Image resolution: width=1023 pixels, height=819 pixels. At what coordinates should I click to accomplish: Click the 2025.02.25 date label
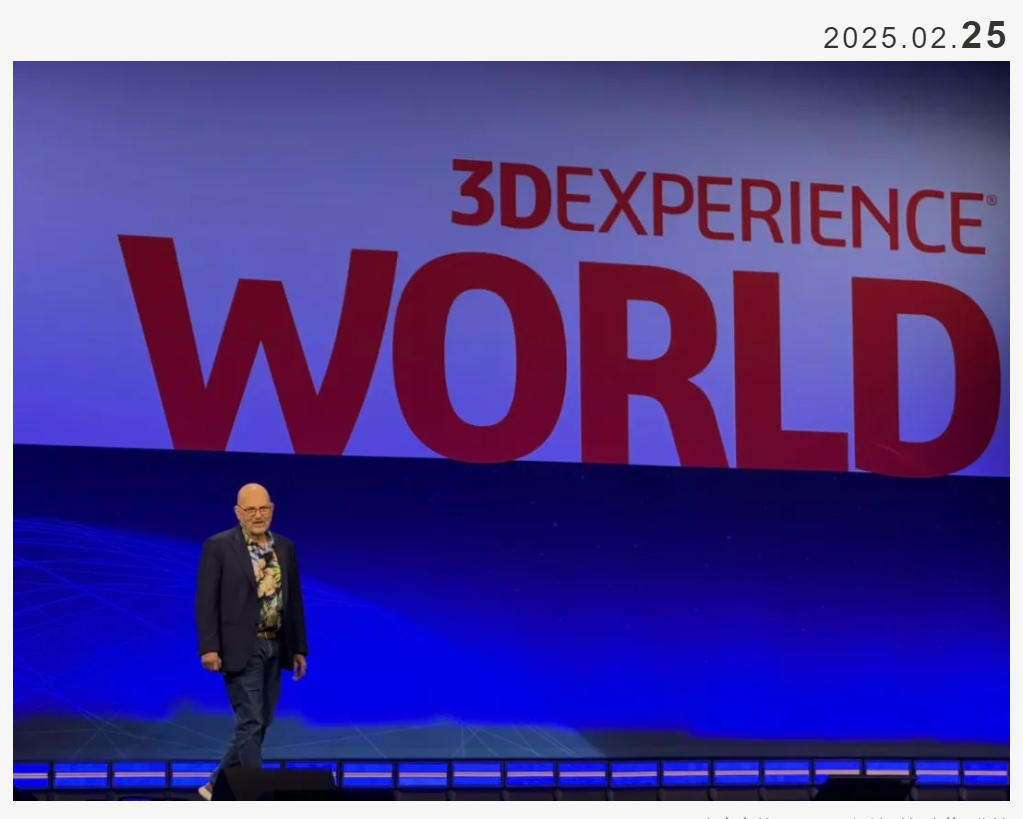click(x=915, y=36)
